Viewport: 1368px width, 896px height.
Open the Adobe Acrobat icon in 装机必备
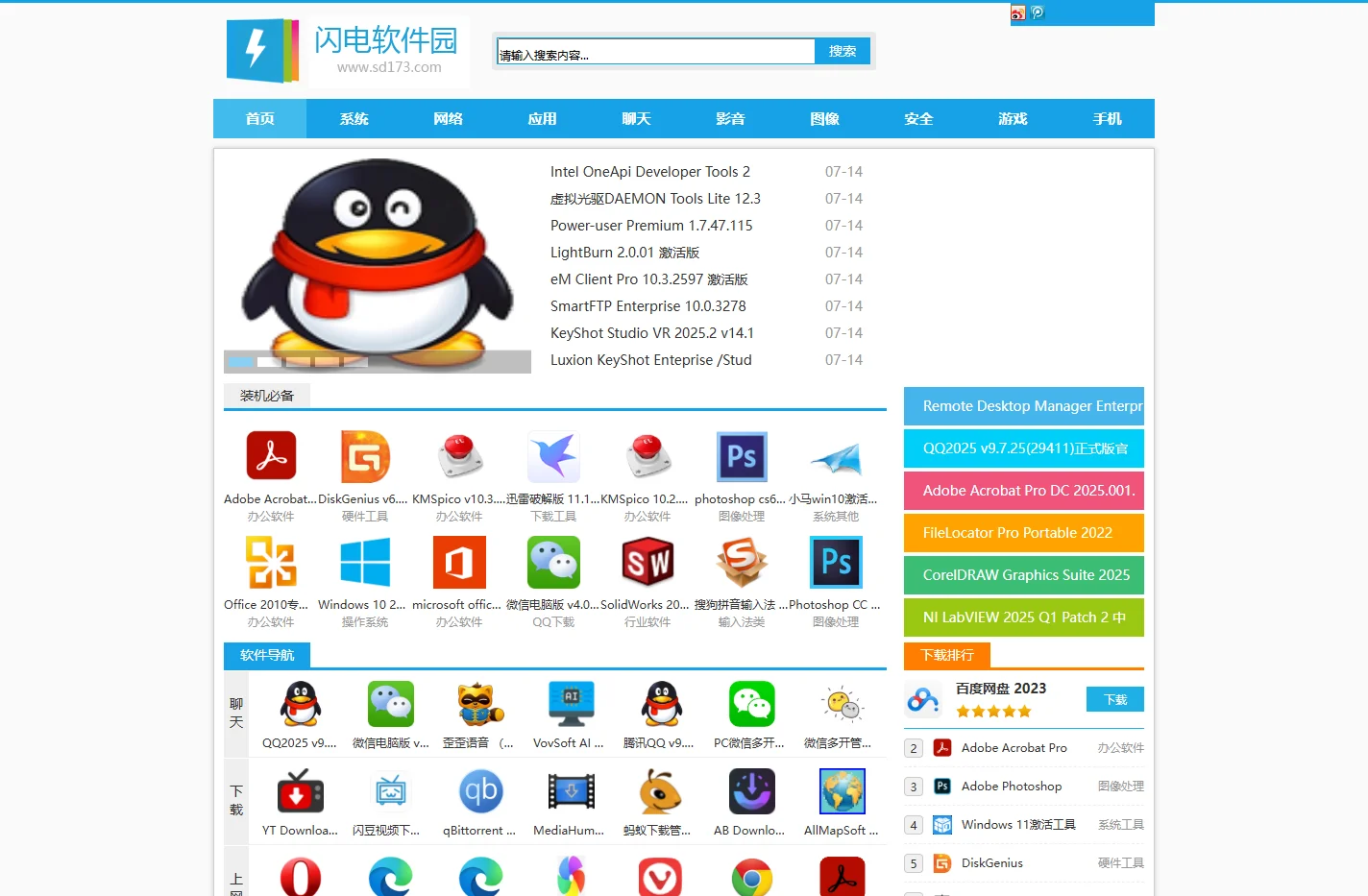pyautogui.click(x=271, y=455)
